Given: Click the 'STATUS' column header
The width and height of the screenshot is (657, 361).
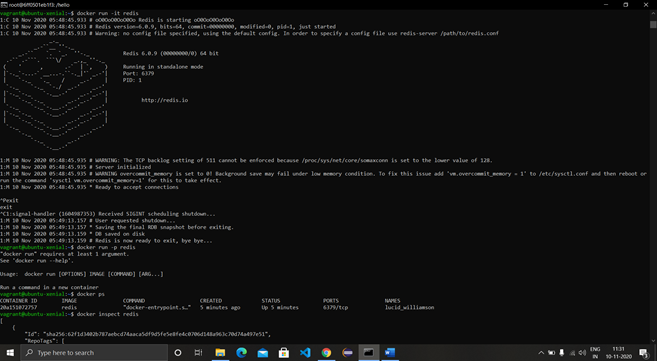Looking at the screenshot, I should coord(271,301).
